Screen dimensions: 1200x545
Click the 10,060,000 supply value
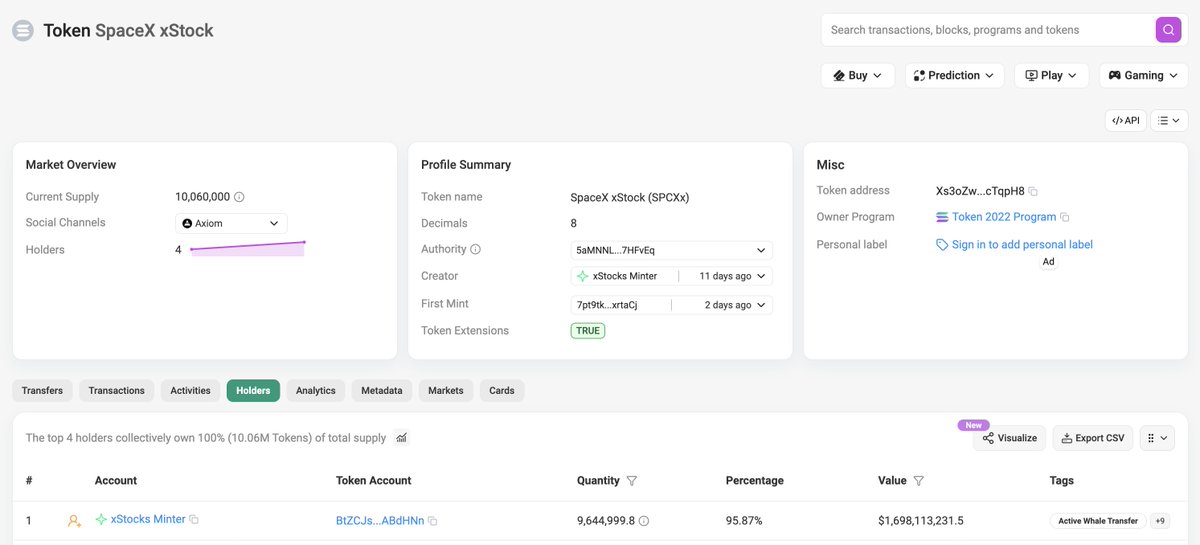pyautogui.click(x=203, y=197)
